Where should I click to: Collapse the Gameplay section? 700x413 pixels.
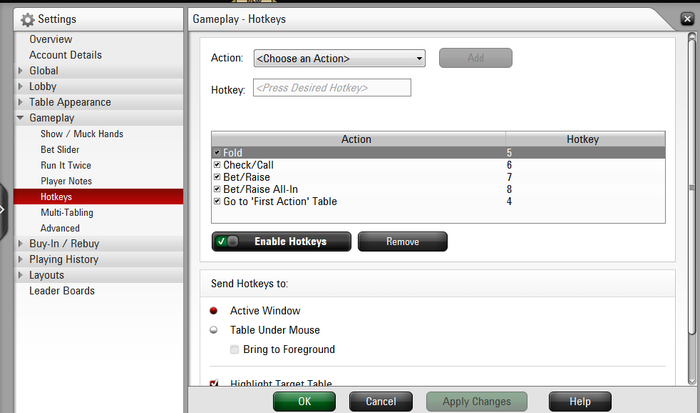coord(21,118)
